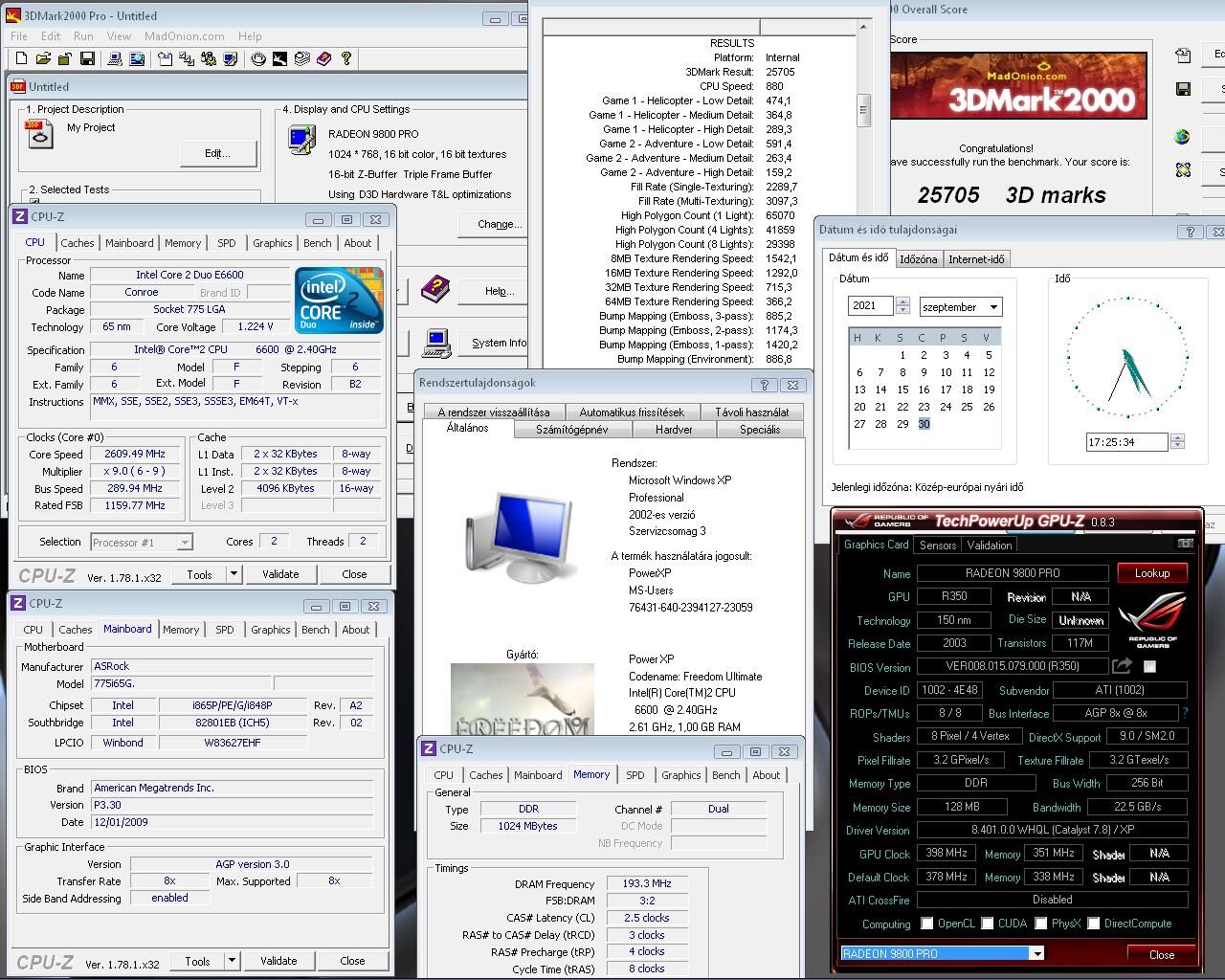Click the time 17:25:34 stepper arrows
Viewport: 1225px width, 980px height.
(1177, 441)
